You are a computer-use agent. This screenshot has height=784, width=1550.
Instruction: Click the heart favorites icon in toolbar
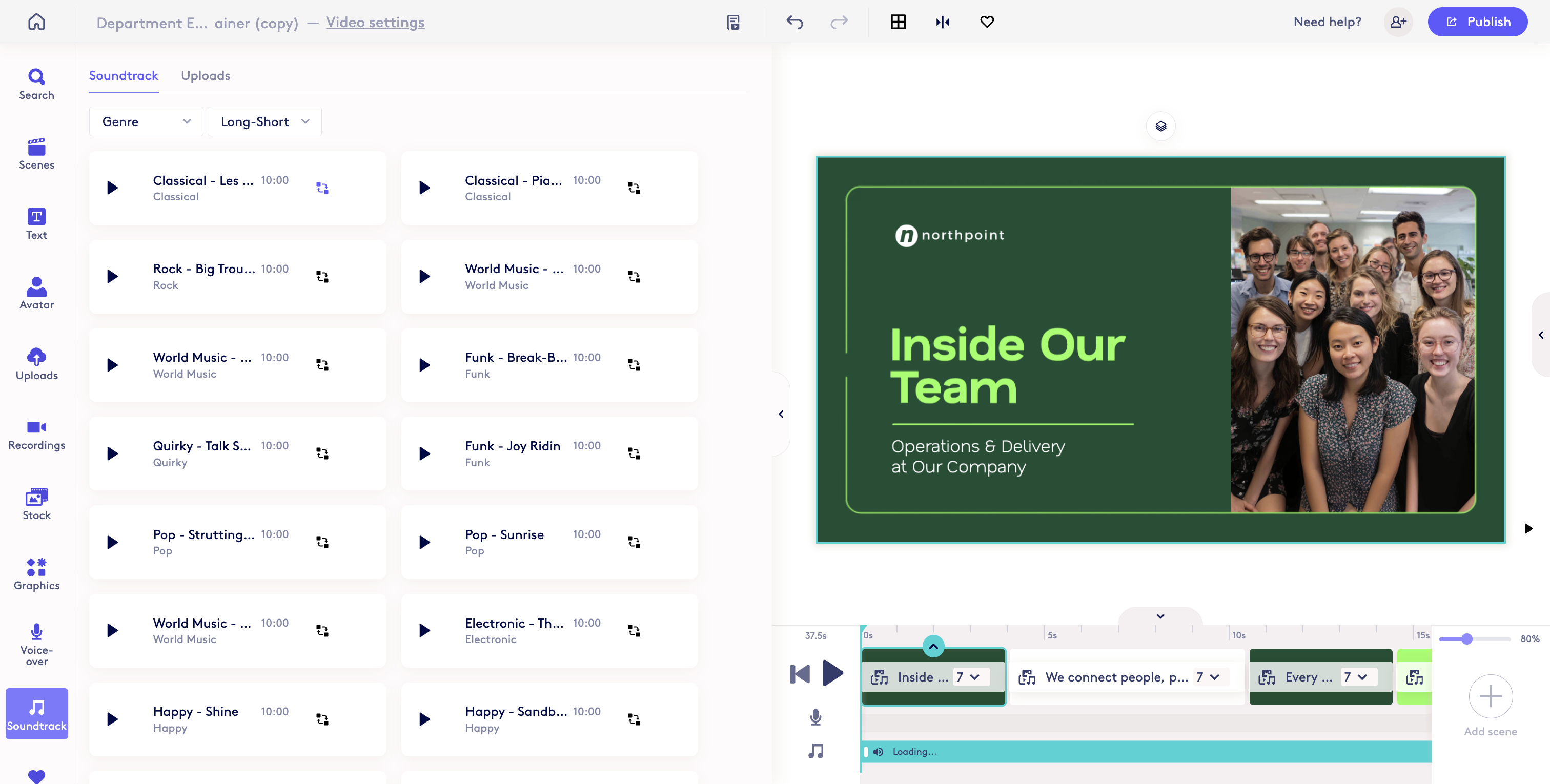(987, 22)
